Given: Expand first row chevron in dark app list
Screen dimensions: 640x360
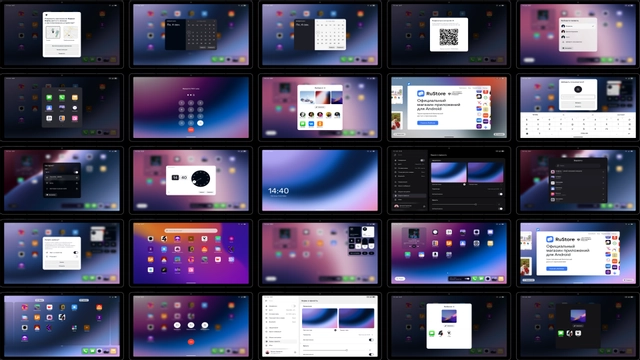Looking at the screenshot, I should point(603,172).
